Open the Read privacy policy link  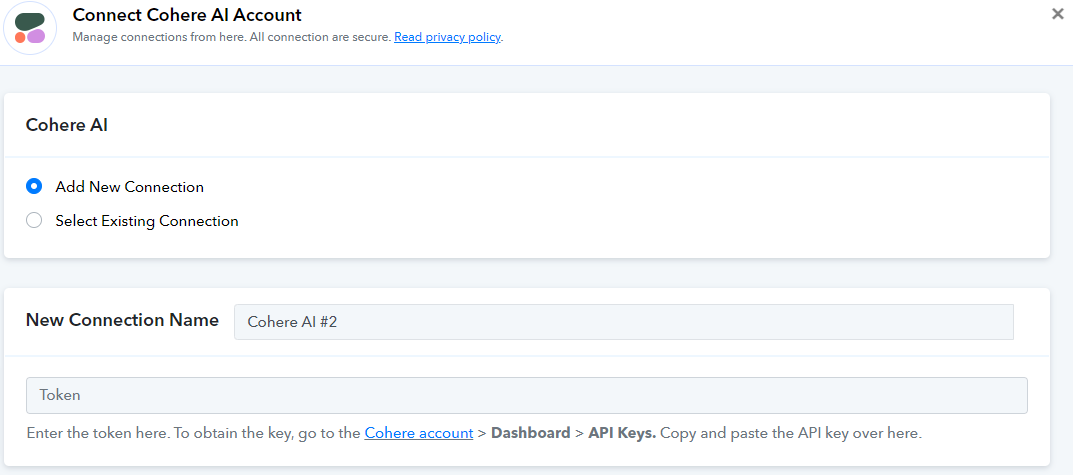(x=447, y=37)
